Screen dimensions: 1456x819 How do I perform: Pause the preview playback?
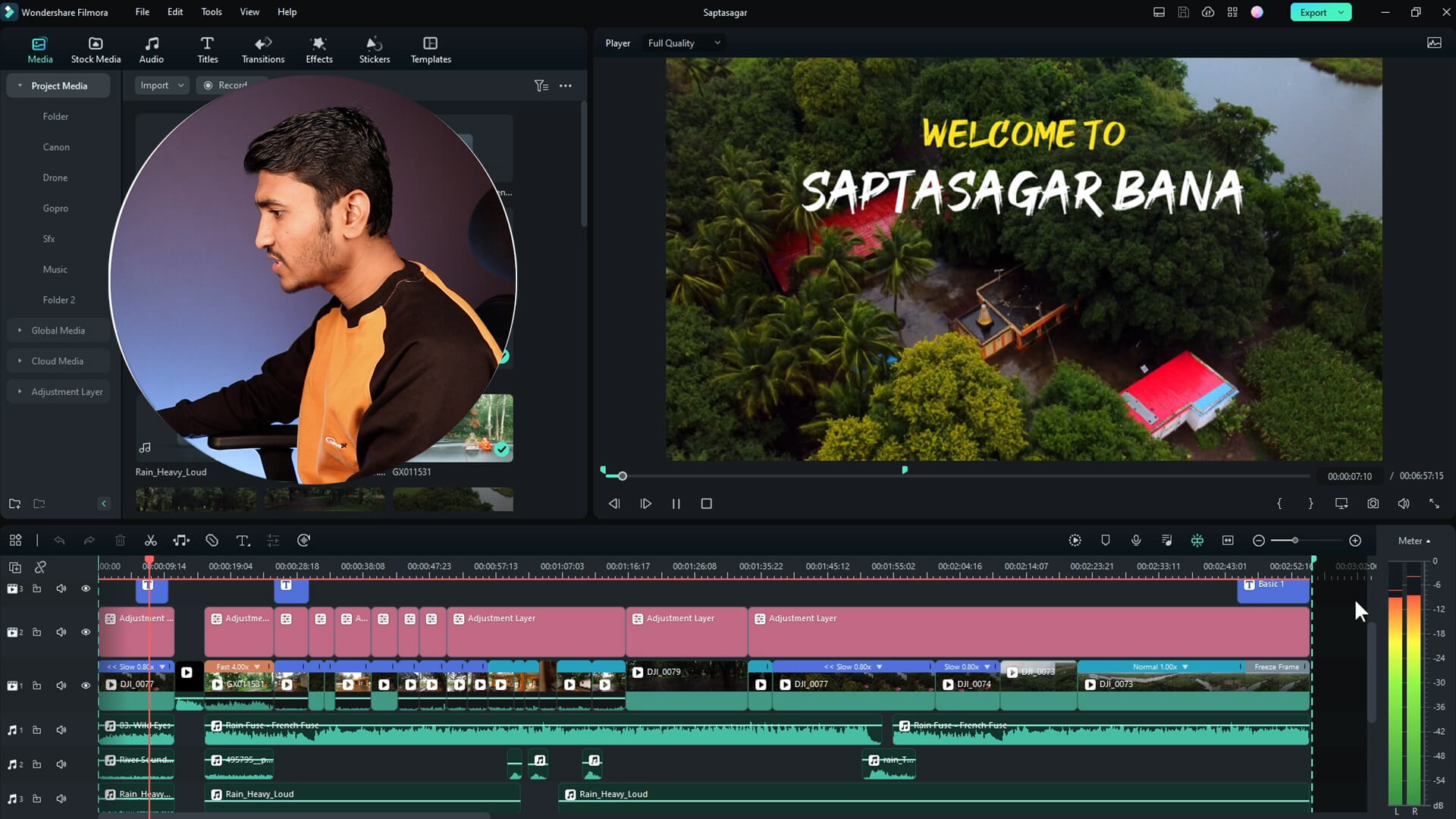pos(676,504)
